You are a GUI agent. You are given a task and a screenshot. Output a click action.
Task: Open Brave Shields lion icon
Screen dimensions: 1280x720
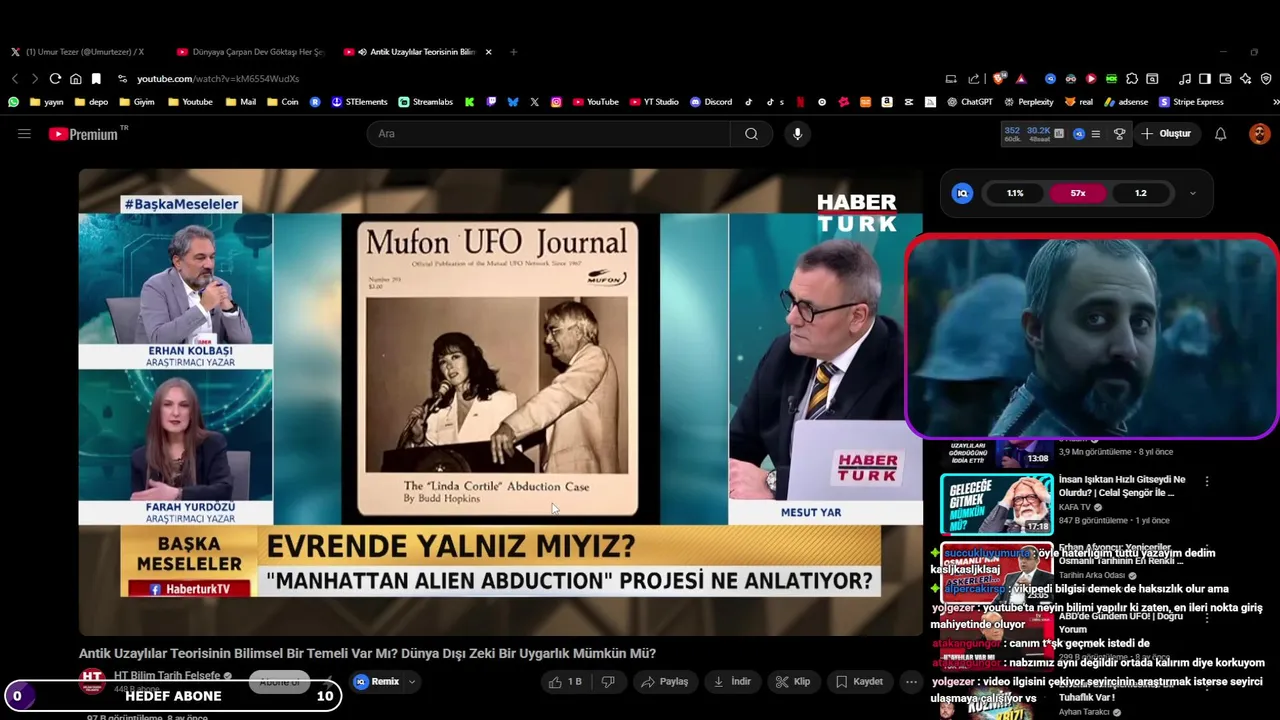point(998,78)
